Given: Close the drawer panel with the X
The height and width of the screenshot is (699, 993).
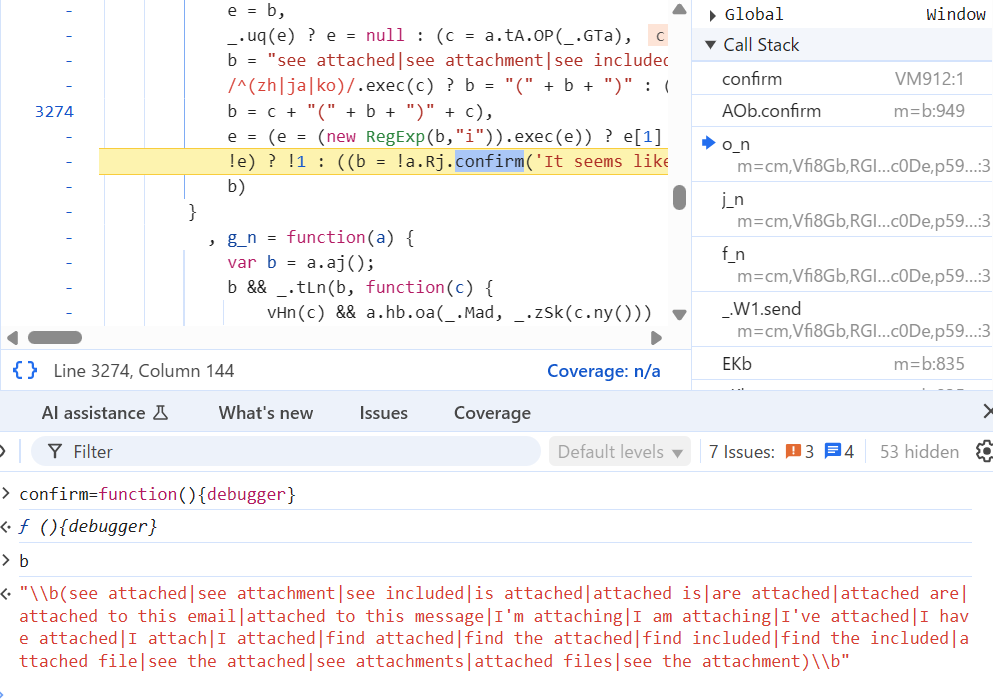Looking at the screenshot, I should point(988,412).
